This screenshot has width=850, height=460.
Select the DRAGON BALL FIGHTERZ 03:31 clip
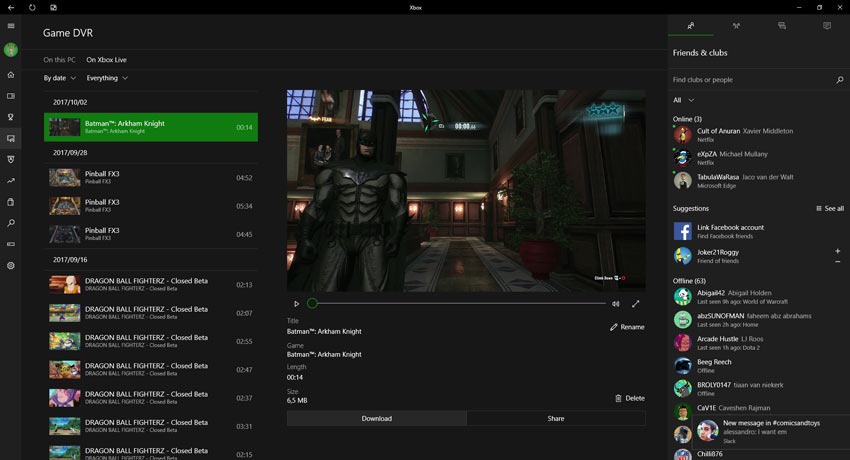pyautogui.click(x=151, y=426)
